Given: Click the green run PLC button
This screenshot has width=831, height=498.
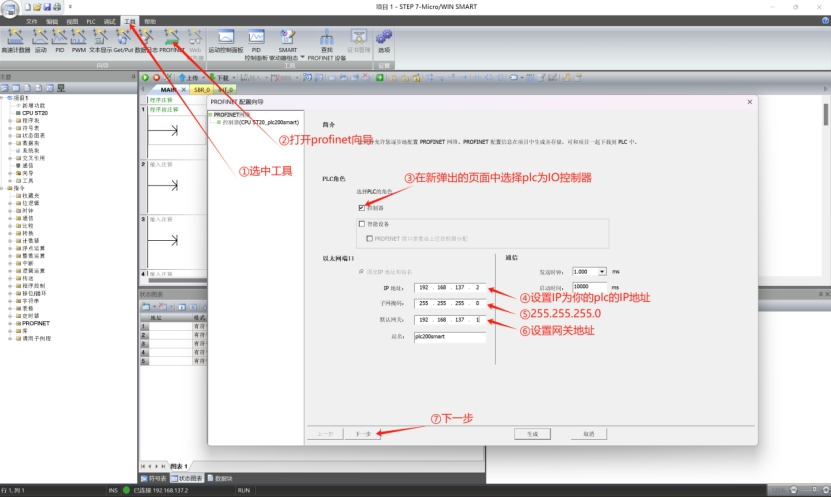Looking at the screenshot, I should point(145,77).
